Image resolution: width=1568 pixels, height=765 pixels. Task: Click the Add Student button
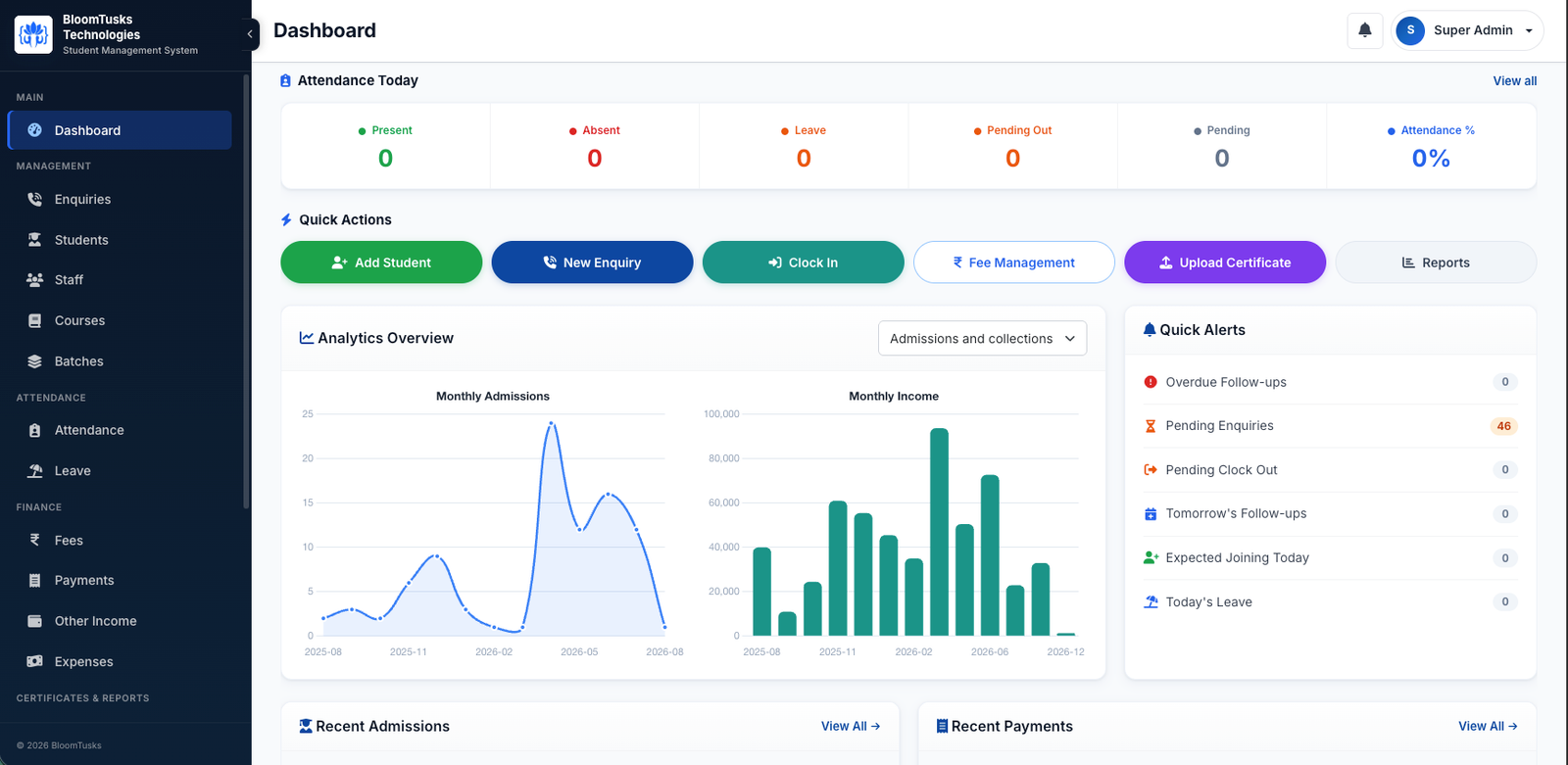tap(381, 263)
